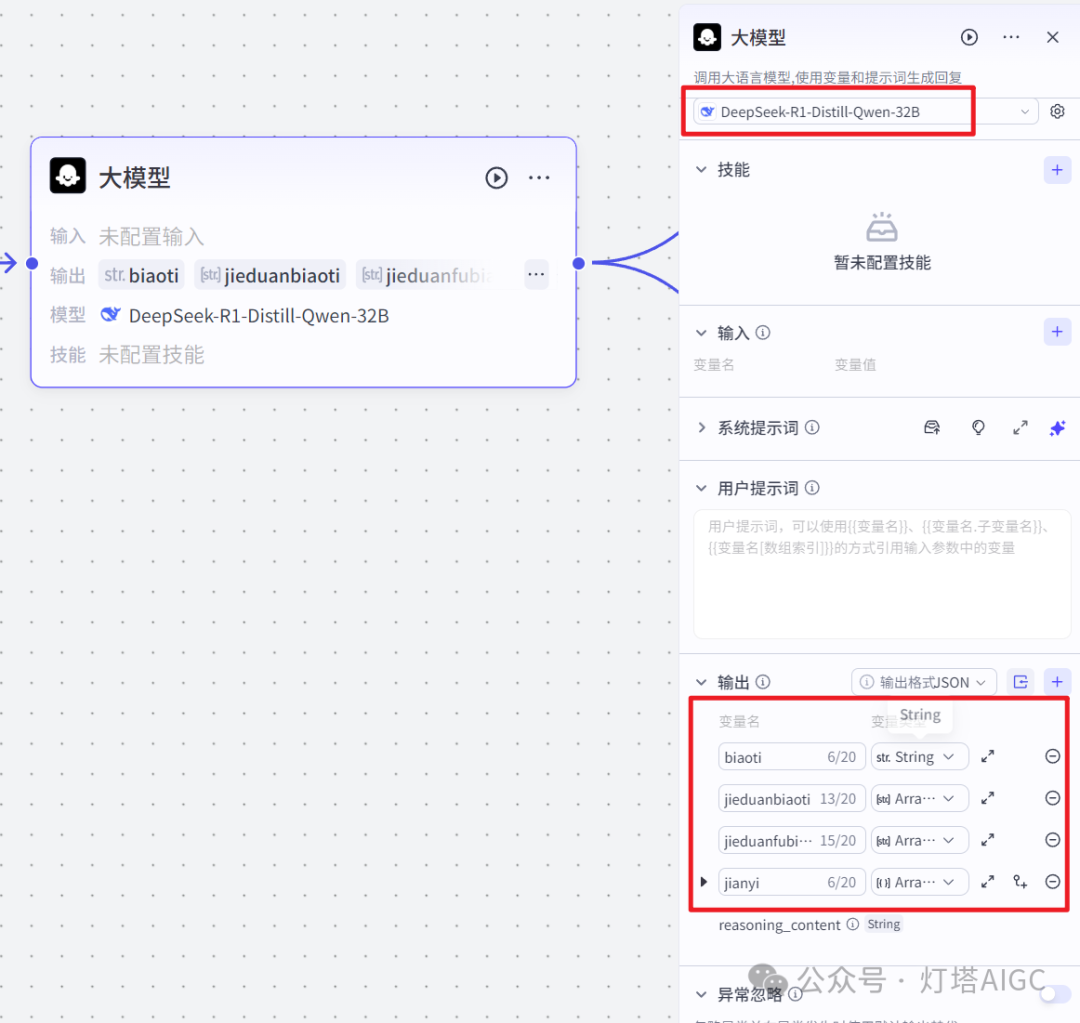Click the import output structure icon
This screenshot has width=1080, height=1023.
(1020, 682)
